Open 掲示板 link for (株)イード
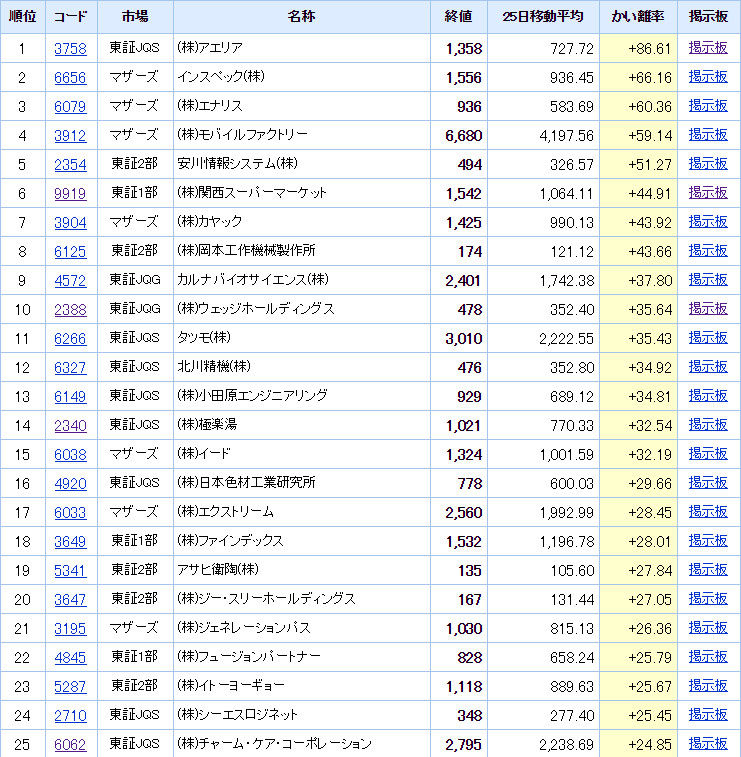The image size is (741, 757). (708, 453)
